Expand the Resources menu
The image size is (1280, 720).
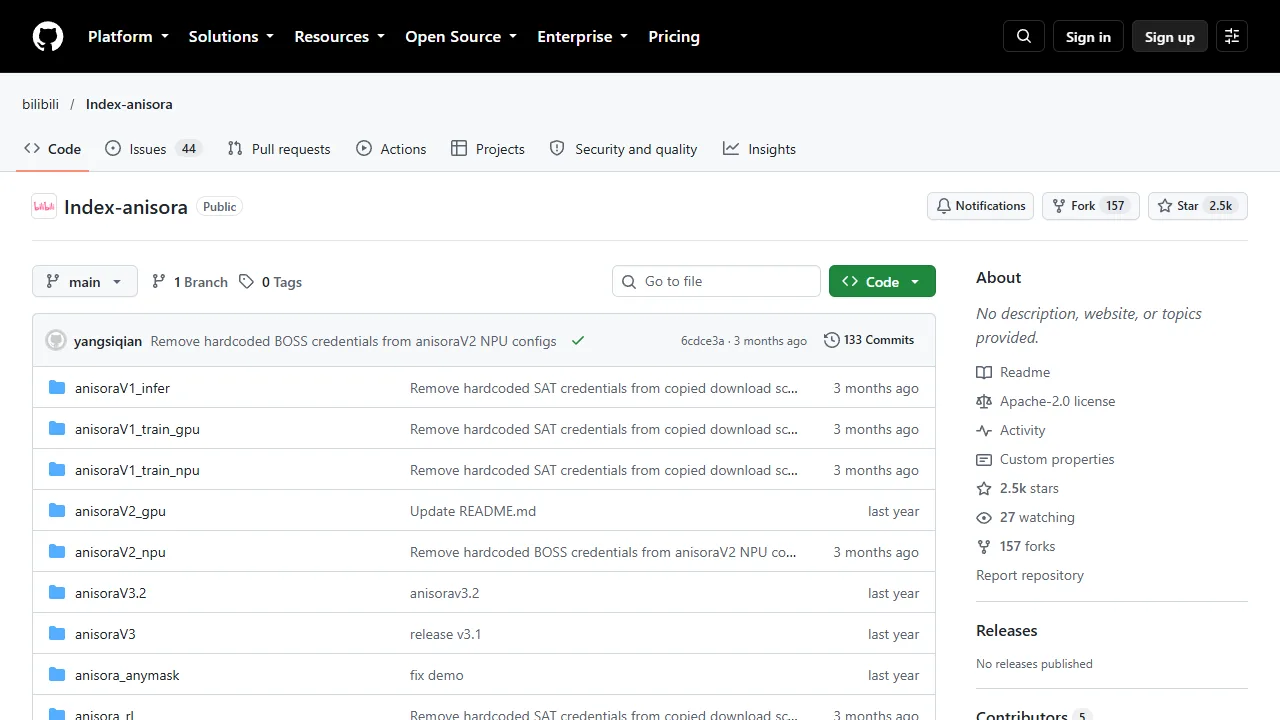pos(339,37)
